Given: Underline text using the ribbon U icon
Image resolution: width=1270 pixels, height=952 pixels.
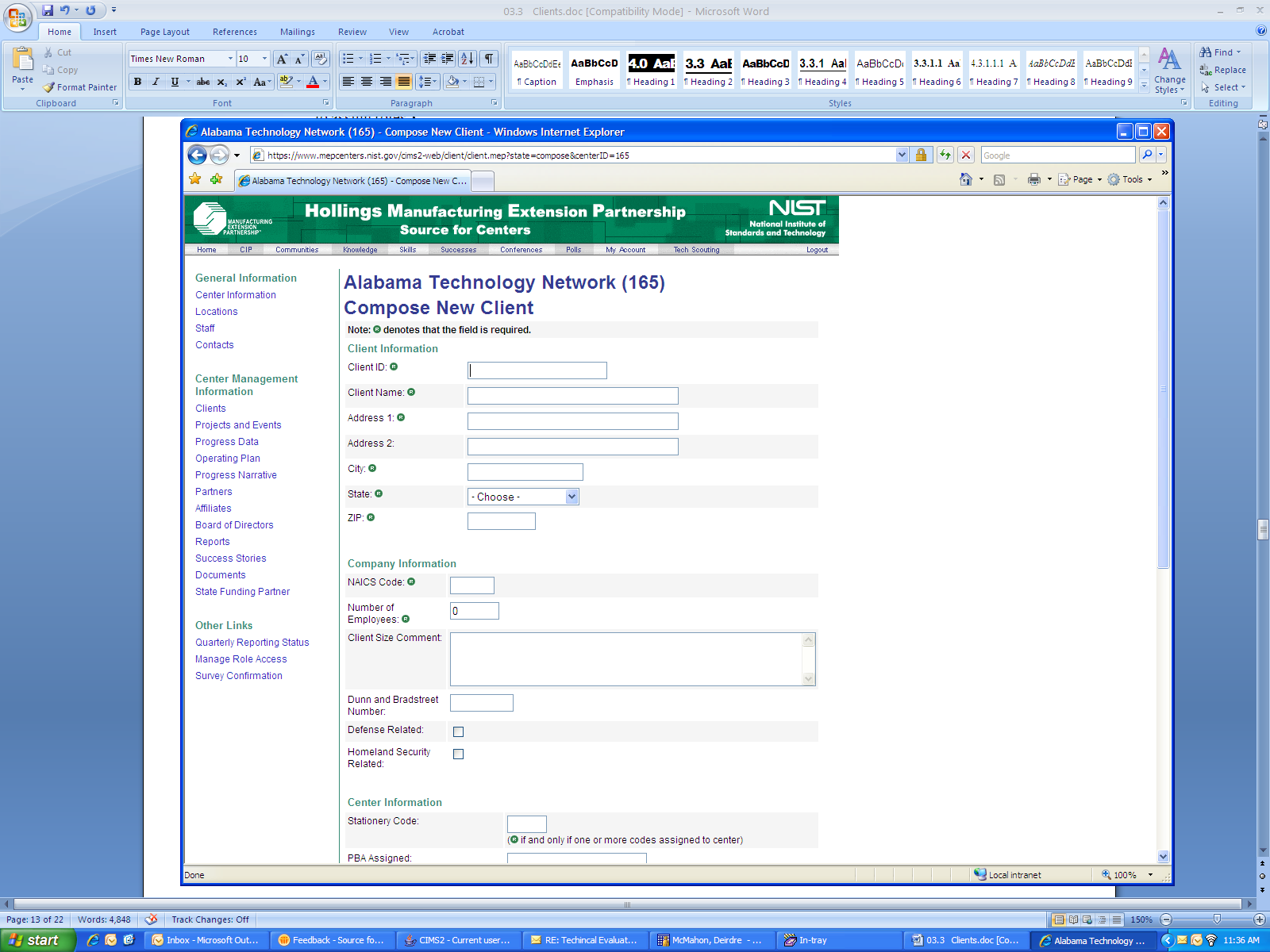Looking at the screenshot, I should 175,82.
